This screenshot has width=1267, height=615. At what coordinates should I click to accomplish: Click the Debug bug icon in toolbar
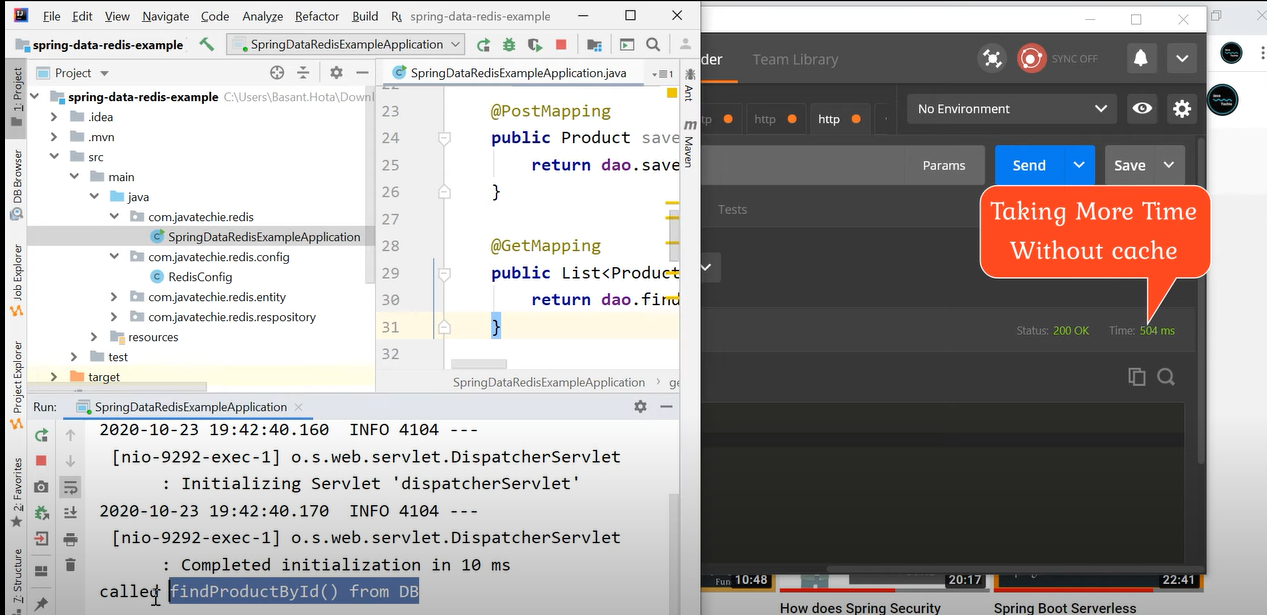coord(509,44)
